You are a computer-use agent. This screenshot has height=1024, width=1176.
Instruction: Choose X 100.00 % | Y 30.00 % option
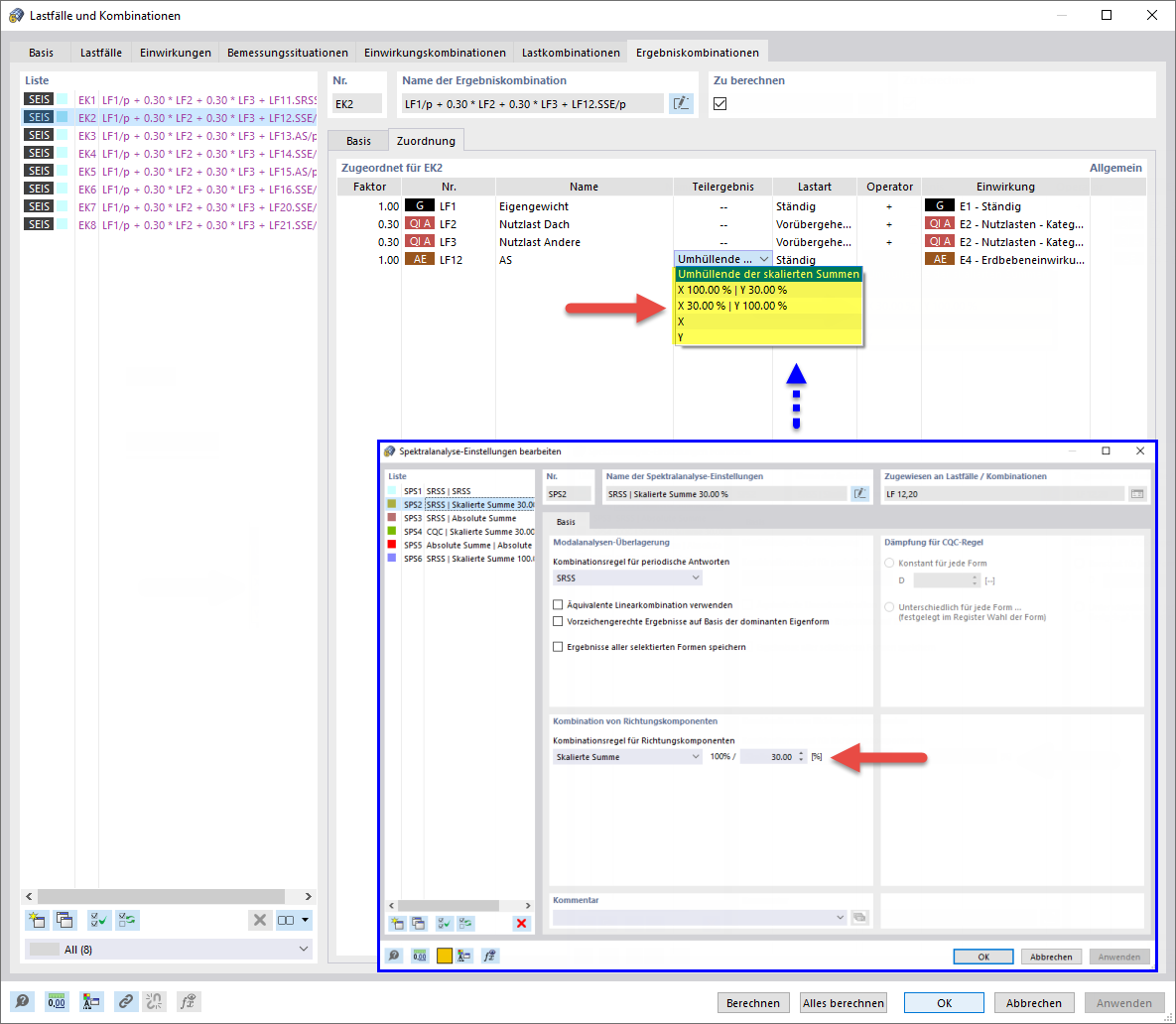click(x=768, y=290)
